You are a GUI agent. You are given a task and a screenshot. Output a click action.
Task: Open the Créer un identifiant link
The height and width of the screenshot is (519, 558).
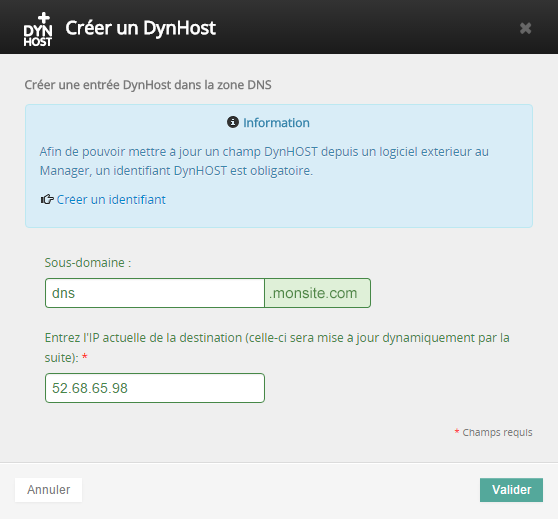pos(111,200)
